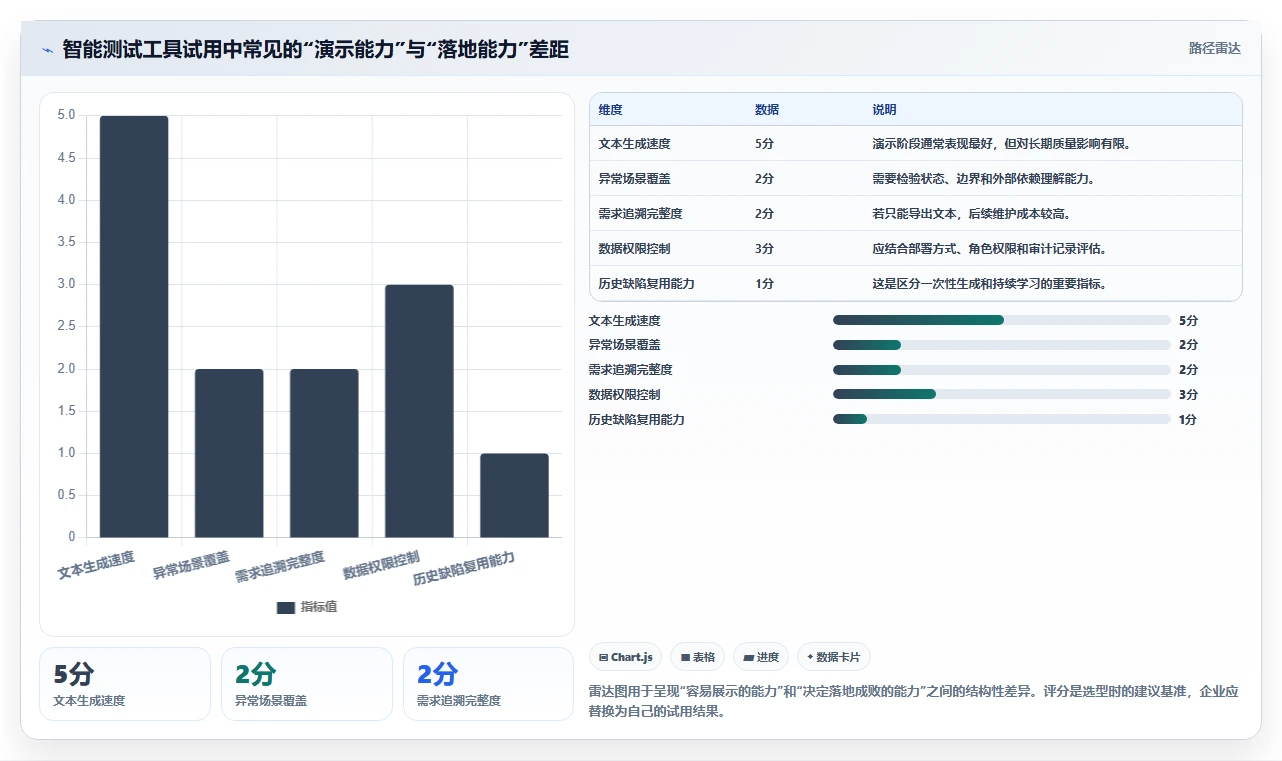
Task: Click the 5分 cell in the table
Action: point(764,144)
